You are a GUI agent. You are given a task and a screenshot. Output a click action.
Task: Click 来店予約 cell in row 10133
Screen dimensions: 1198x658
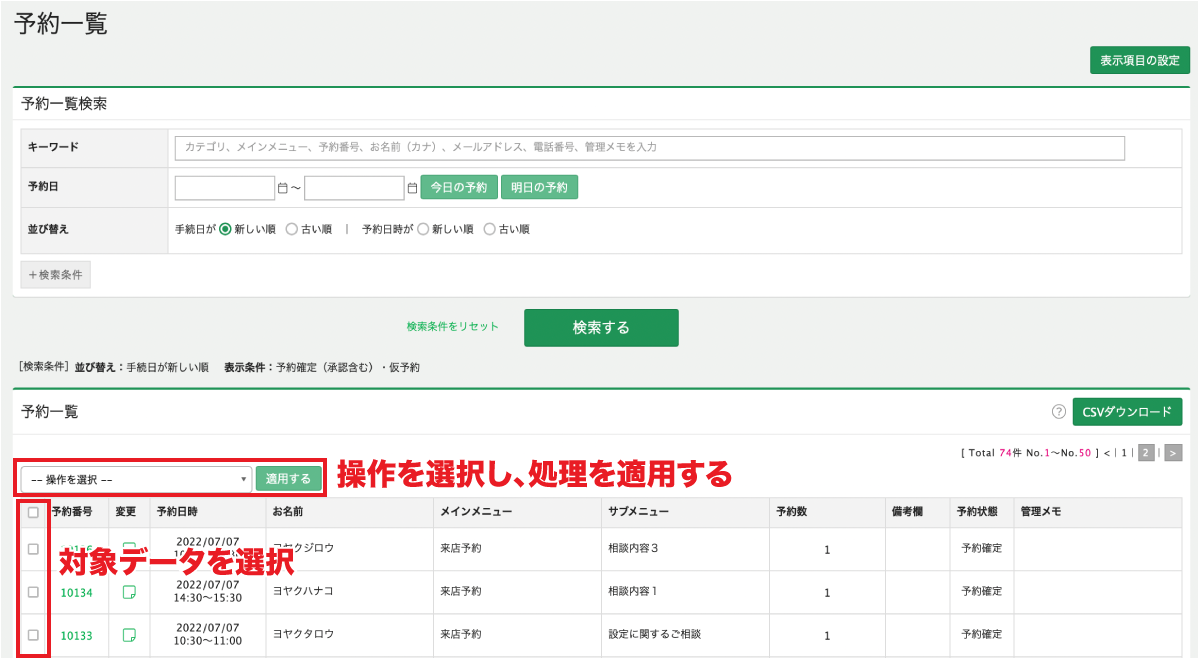(461, 634)
